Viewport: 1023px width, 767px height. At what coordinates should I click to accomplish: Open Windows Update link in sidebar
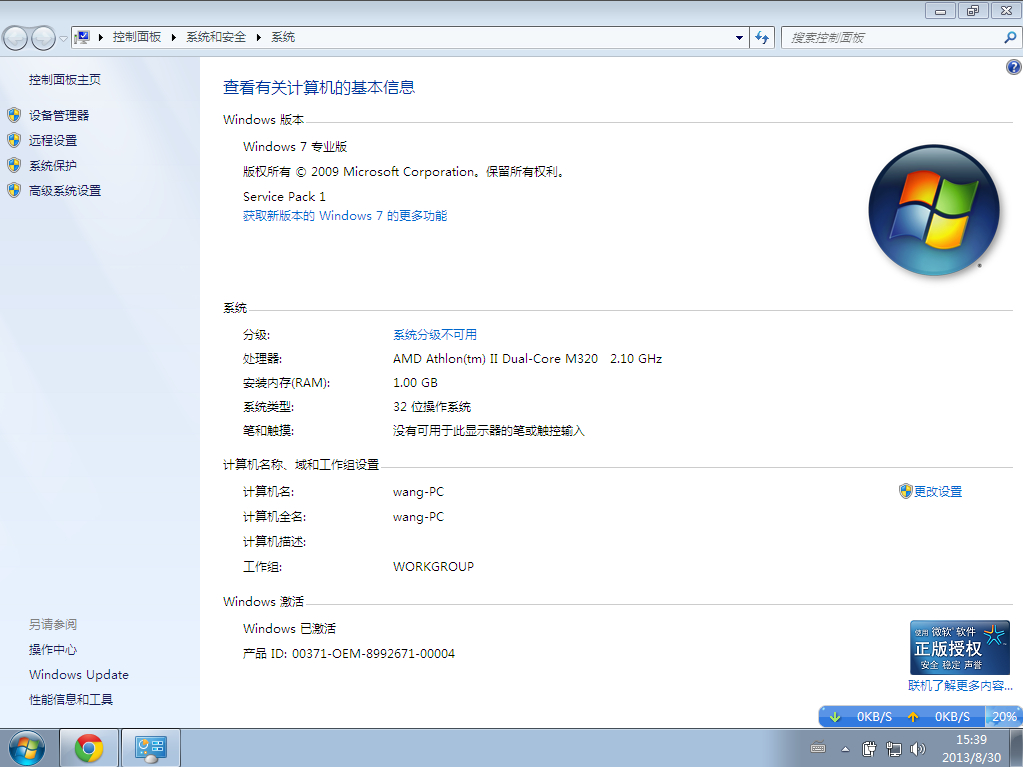click(78, 674)
